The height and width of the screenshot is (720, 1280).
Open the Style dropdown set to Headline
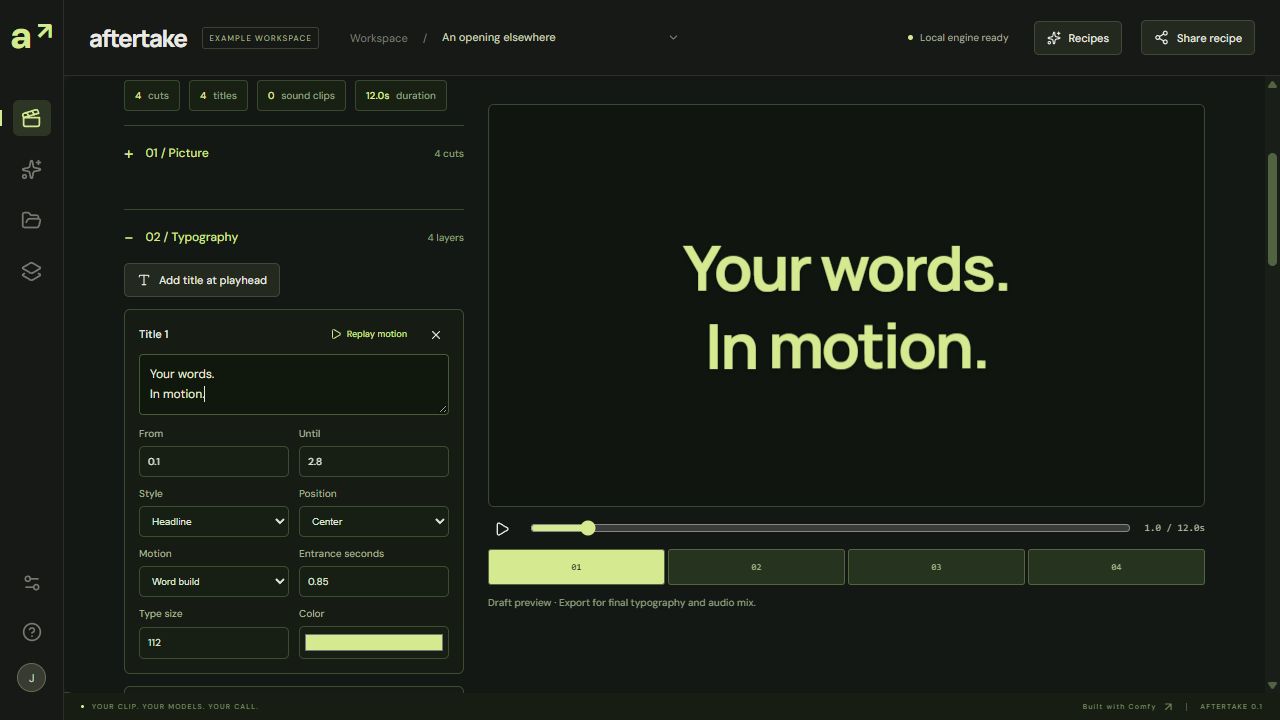(x=214, y=521)
